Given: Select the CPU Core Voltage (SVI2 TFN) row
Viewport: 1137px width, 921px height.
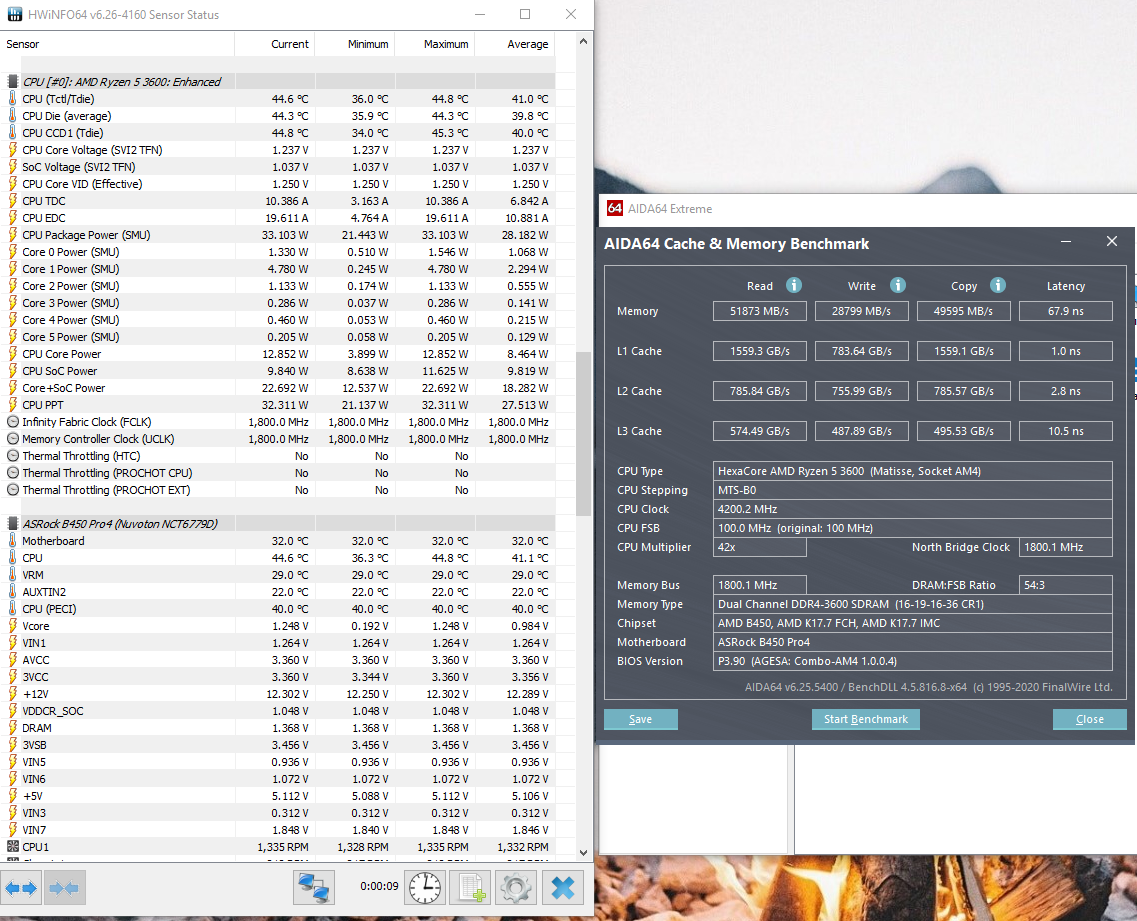Looking at the screenshot, I should (x=277, y=149).
